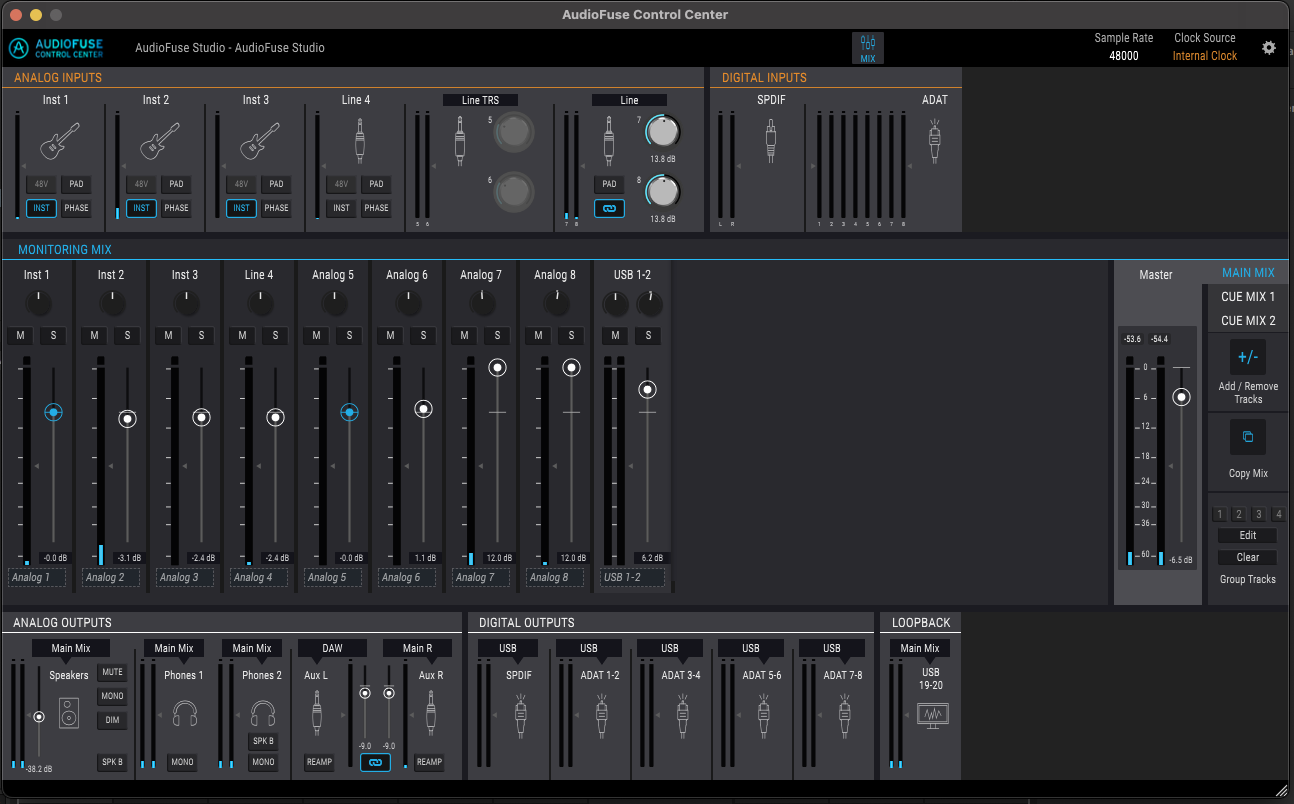The image size is (1294, 804).
Task: Toggle the Aux output link icon
Action: (375, 762)
